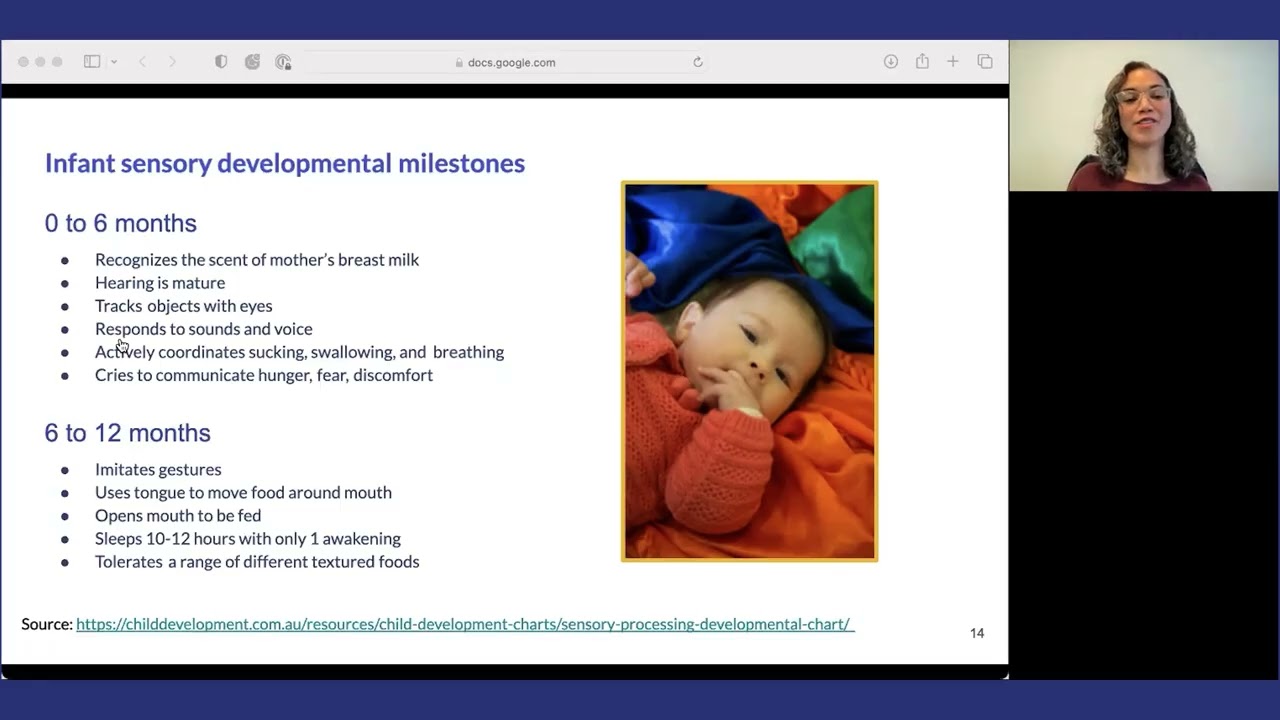Focus the docs.google.com address bar
This screenshot has width=1280, height=720.
tap(505, 62)
